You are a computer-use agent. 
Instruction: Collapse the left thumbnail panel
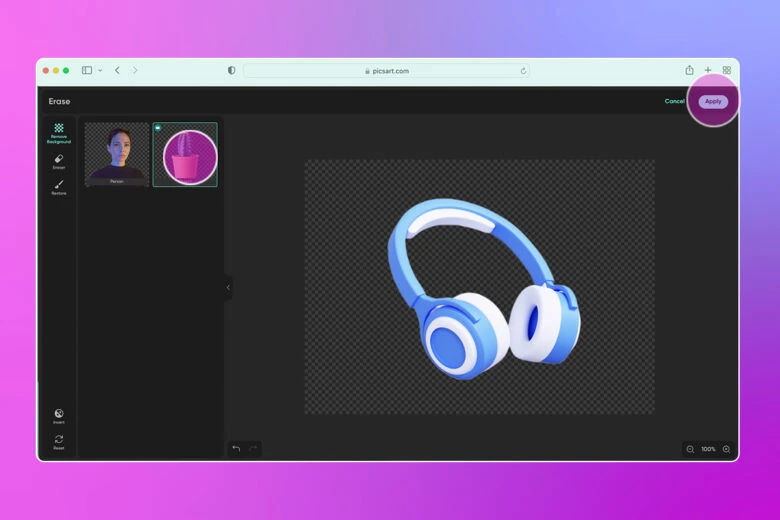click(x=228, y=288)
